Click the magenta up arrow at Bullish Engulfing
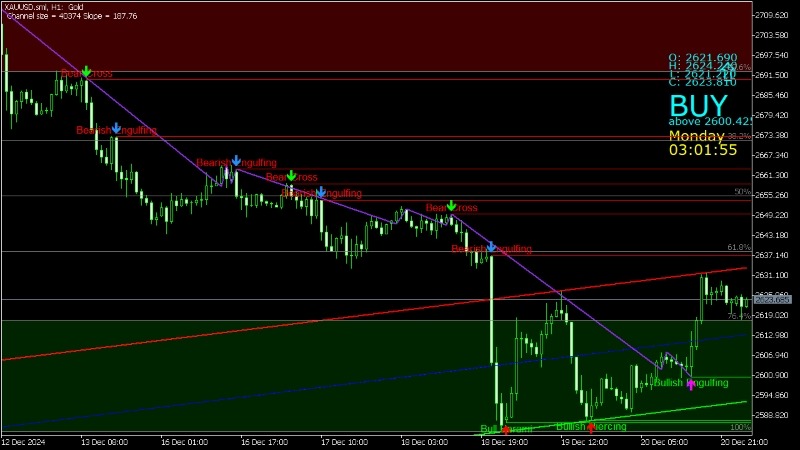The width and height of the screenshot is (800, 450). tap(691, 384)
